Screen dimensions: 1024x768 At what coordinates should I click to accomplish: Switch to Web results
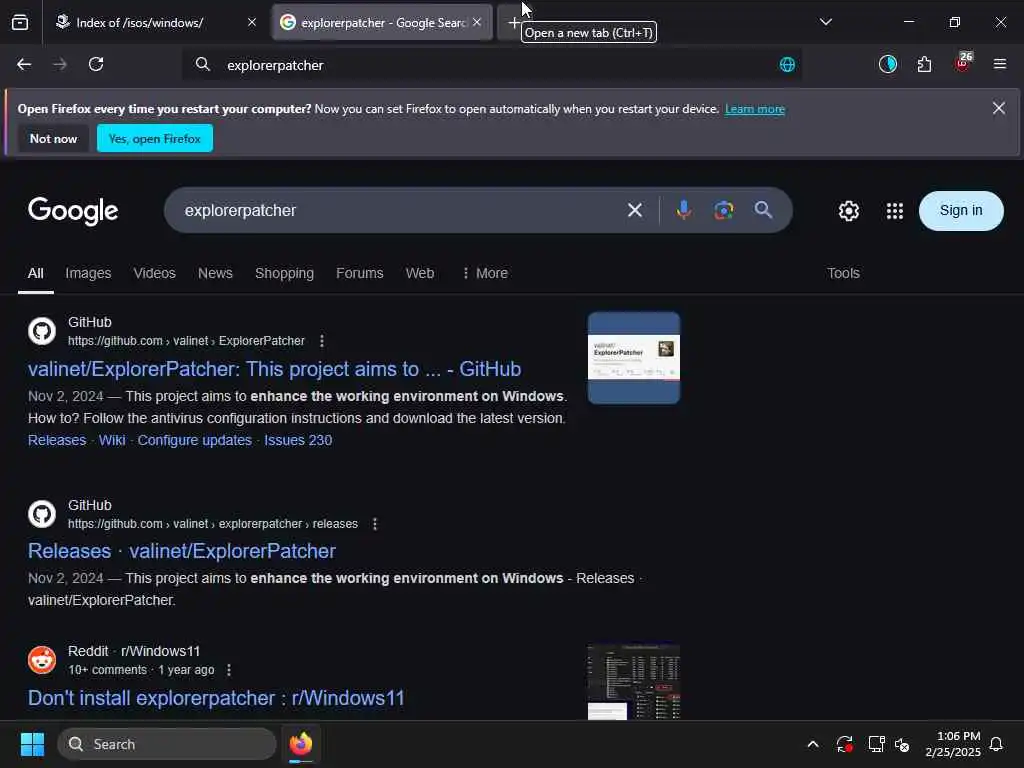pos(419,274)
